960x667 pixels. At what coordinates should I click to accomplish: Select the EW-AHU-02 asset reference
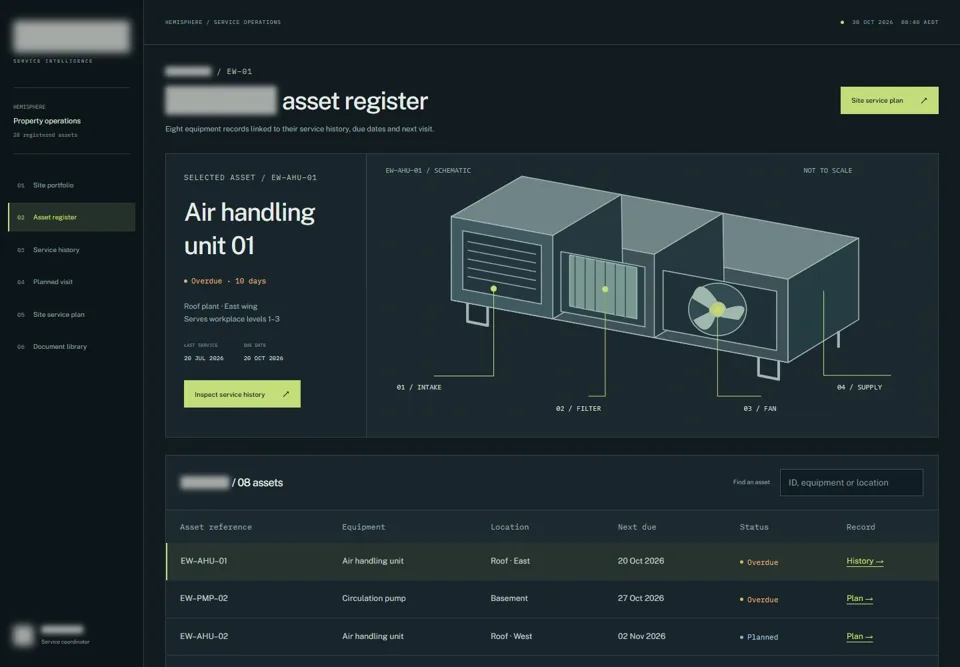[x=204, y=636]
